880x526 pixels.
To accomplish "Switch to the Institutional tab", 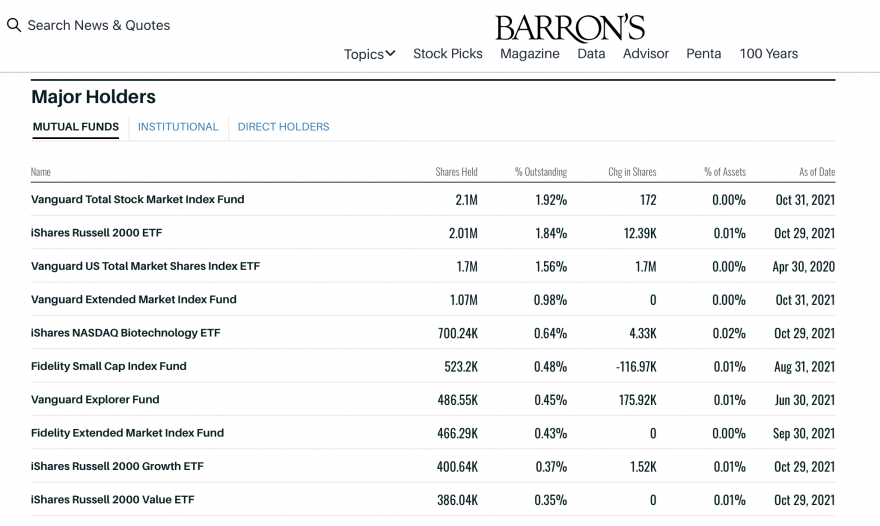I will click(x=178, y=127).
